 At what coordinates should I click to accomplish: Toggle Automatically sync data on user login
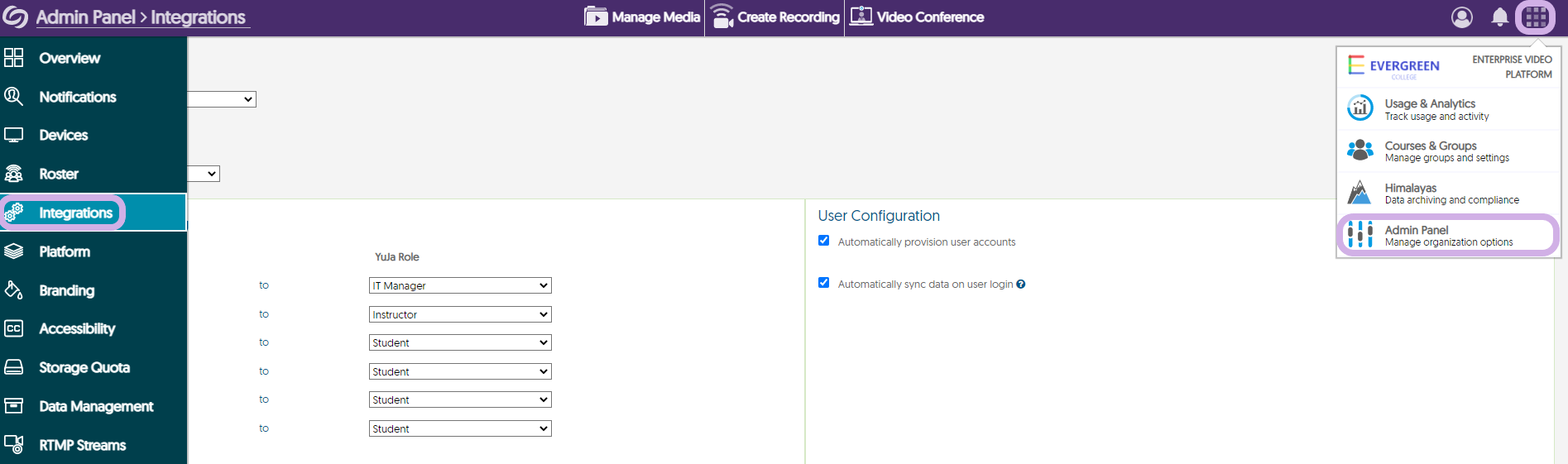coord(823,283)
